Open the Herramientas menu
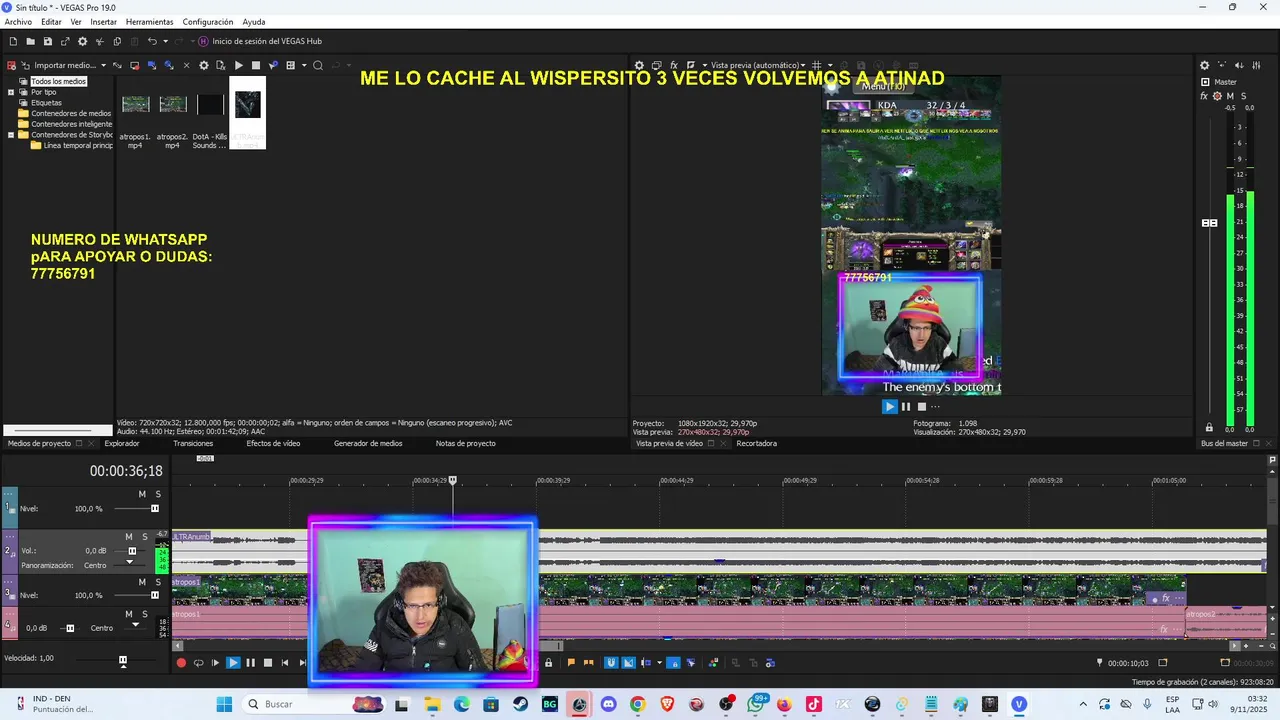1280x720 pixels. pyautogui.click(x=149, y=22)
